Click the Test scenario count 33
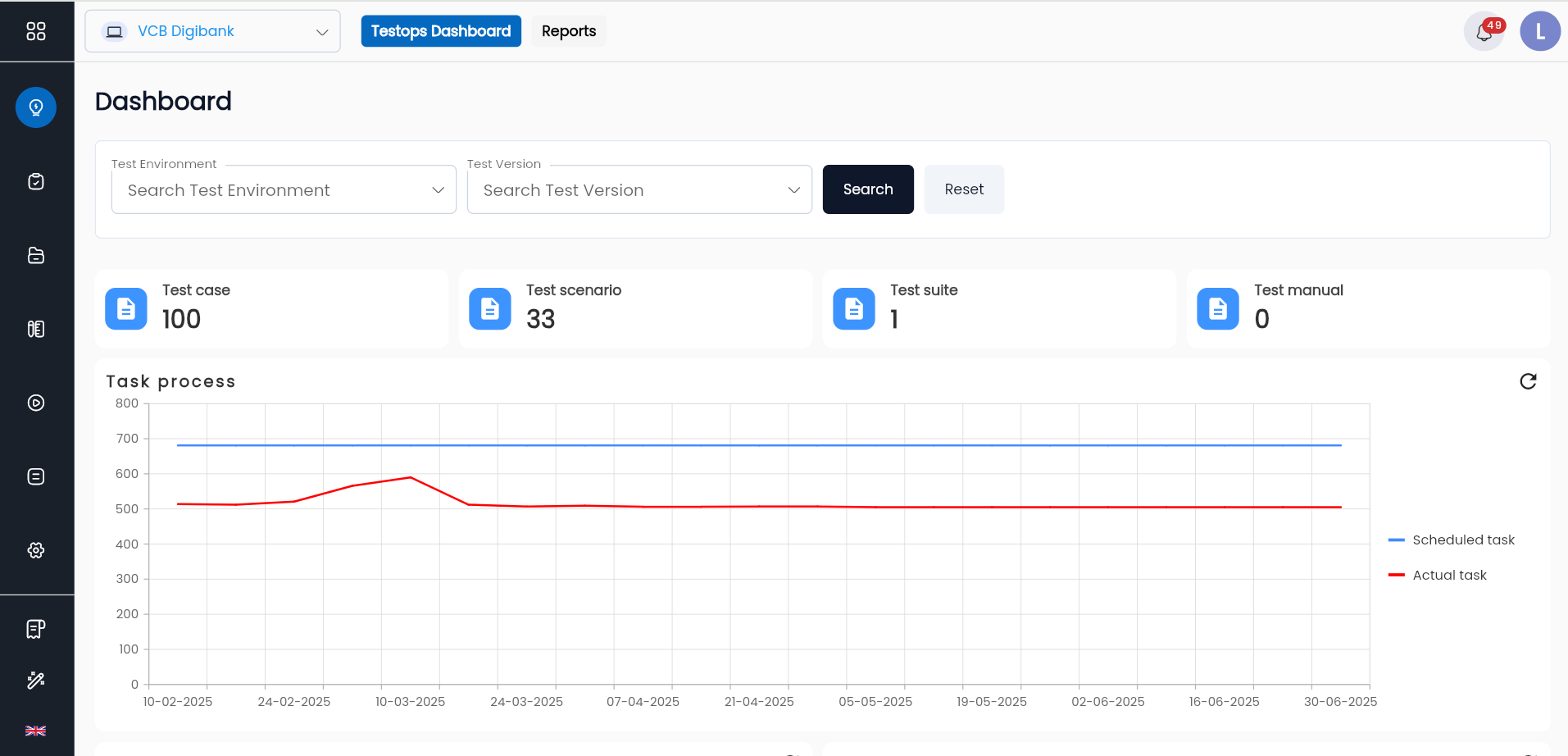 coord(541,319)
